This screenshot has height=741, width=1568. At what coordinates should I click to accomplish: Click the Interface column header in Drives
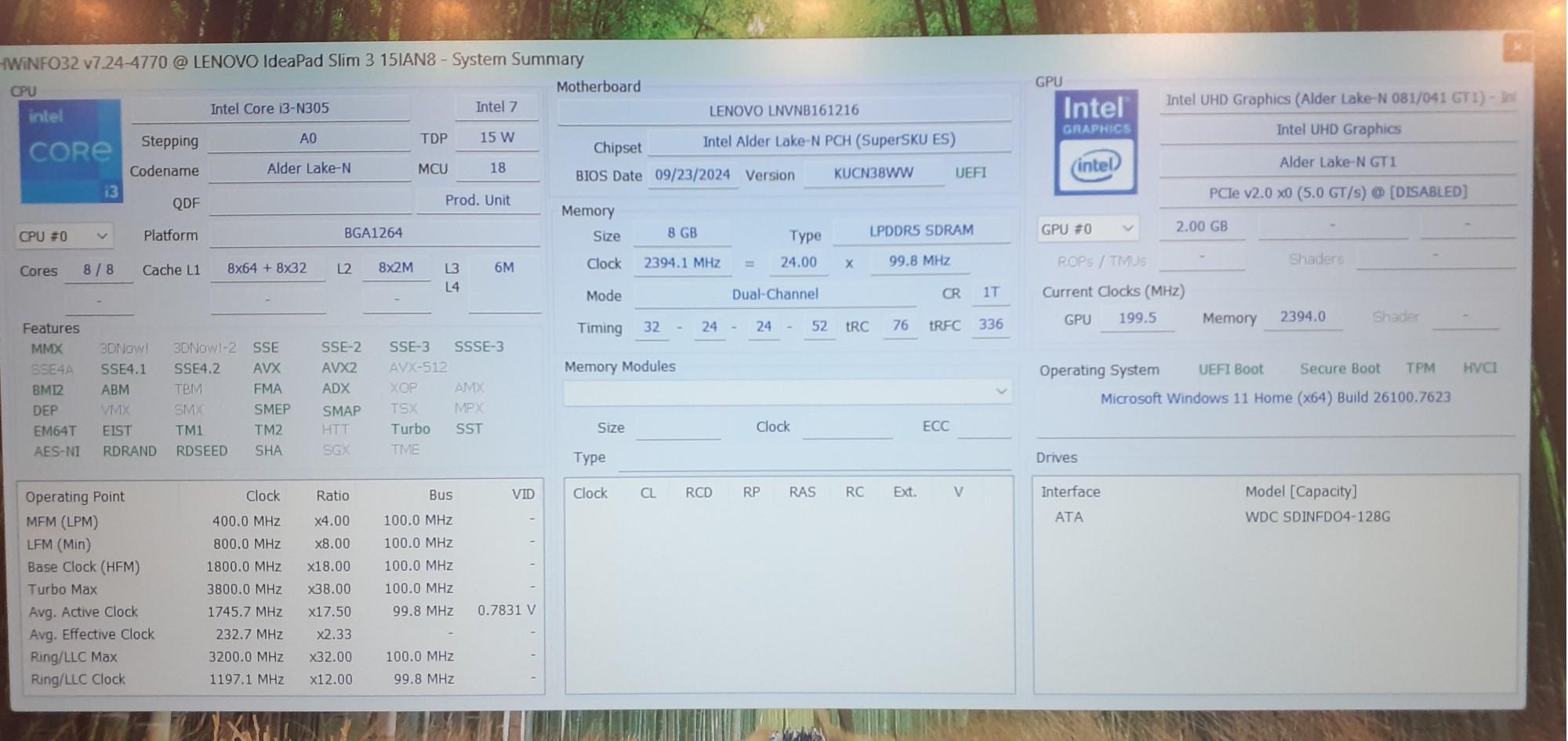point(1070,492)
